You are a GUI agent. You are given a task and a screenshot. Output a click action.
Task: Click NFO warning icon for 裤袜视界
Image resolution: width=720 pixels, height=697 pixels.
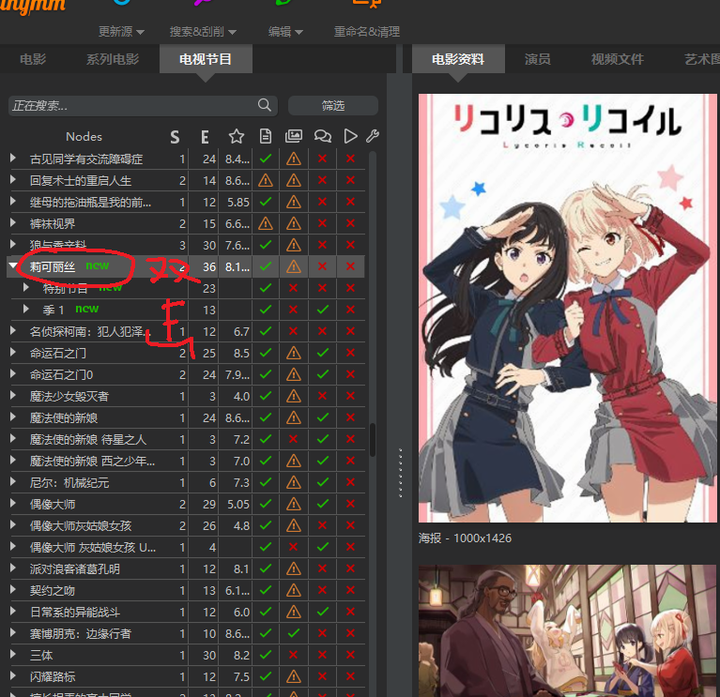coord(265,224)
